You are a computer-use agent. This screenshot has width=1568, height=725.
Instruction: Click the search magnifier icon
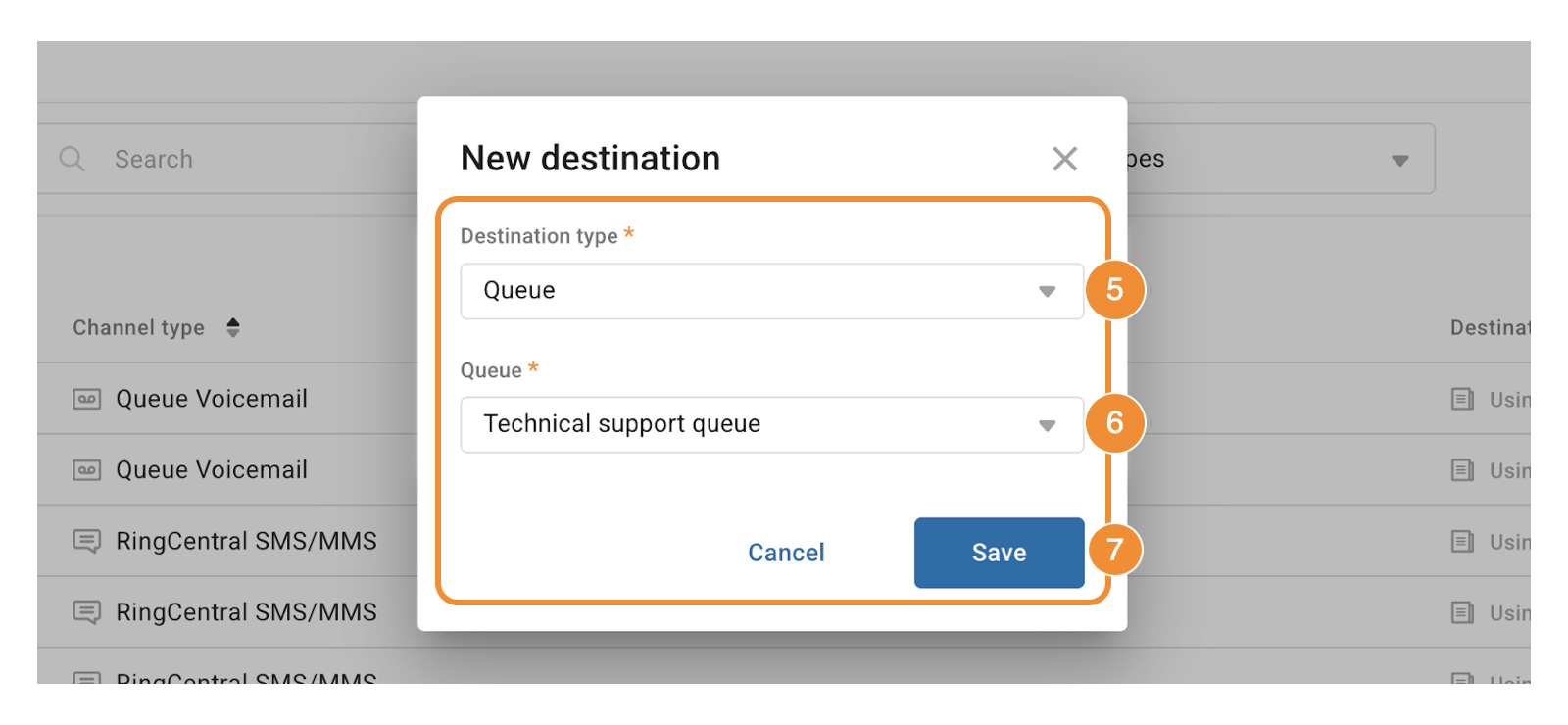[x=72, y=159]
